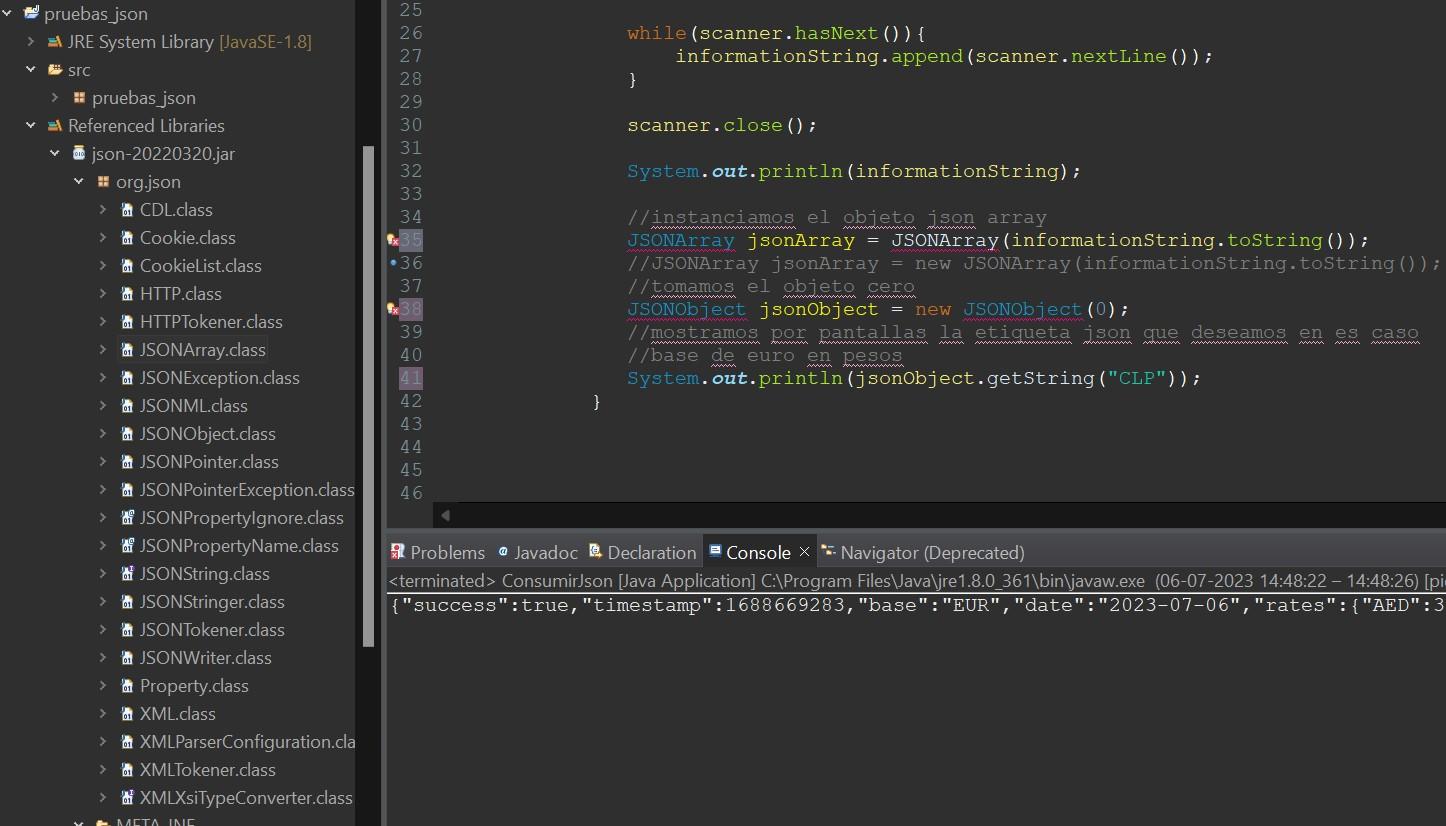Viewport: 1446px width, 826px height.
Task: Click the terminated ConsumirJson console header
Action: point(916,581)
